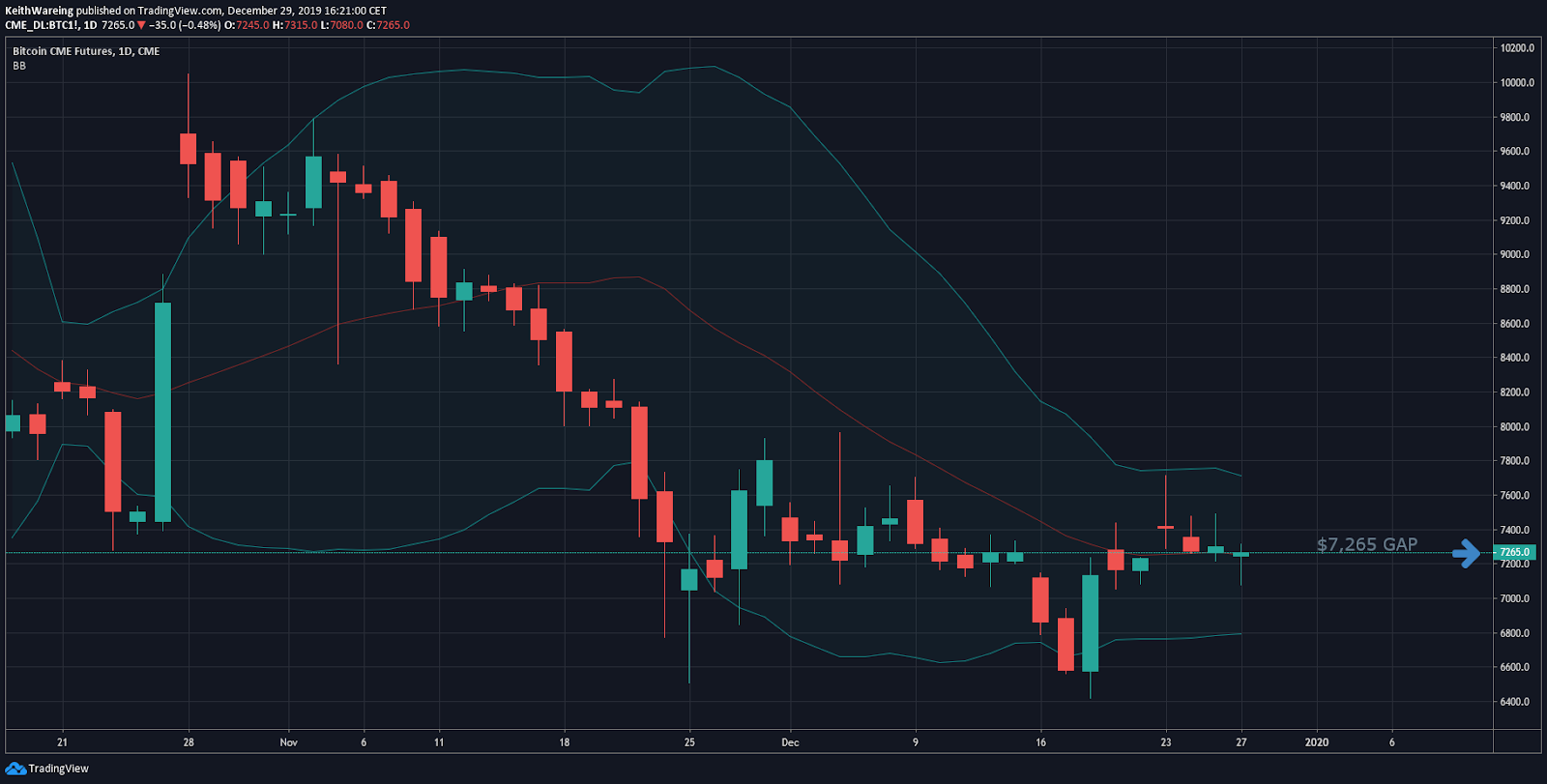This screenshot has width=1547, height=784.
Task: Click the $7,265 GAP annotation text
Action: tap(1367, 544)
